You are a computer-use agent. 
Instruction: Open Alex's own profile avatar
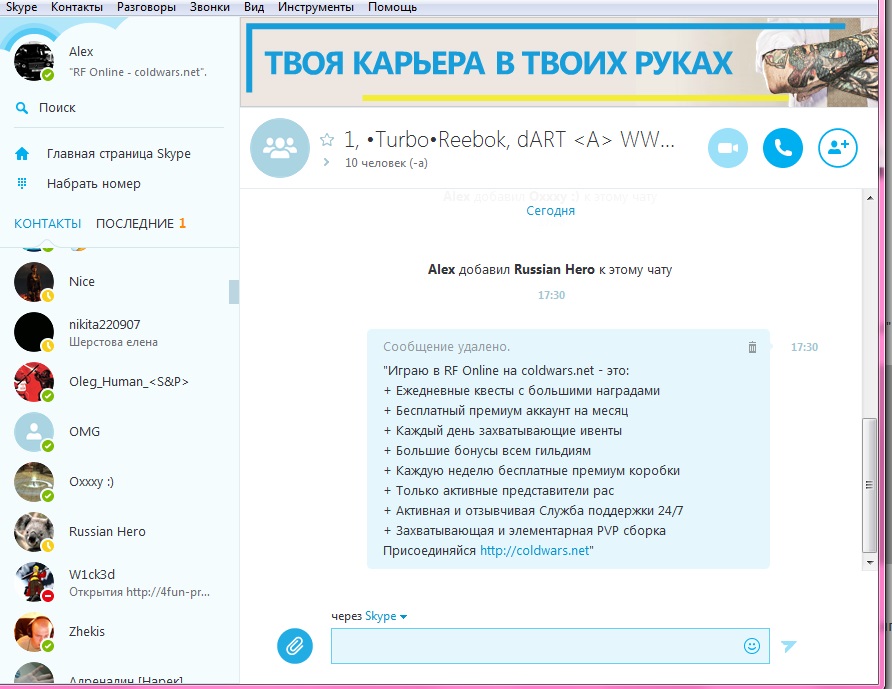coord(34,61)
